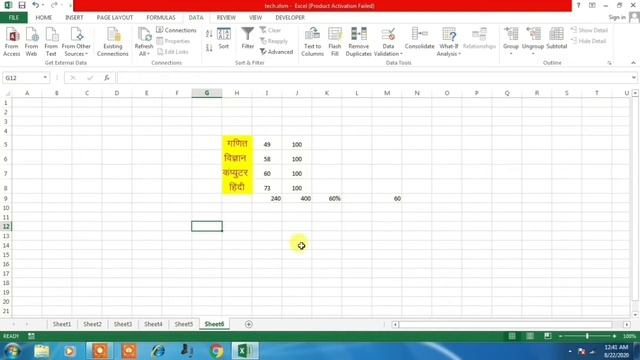The height and width of the screenshot is (360, 640).
Task: Switch to Sheet5 tab
Action: coord(184,324)
